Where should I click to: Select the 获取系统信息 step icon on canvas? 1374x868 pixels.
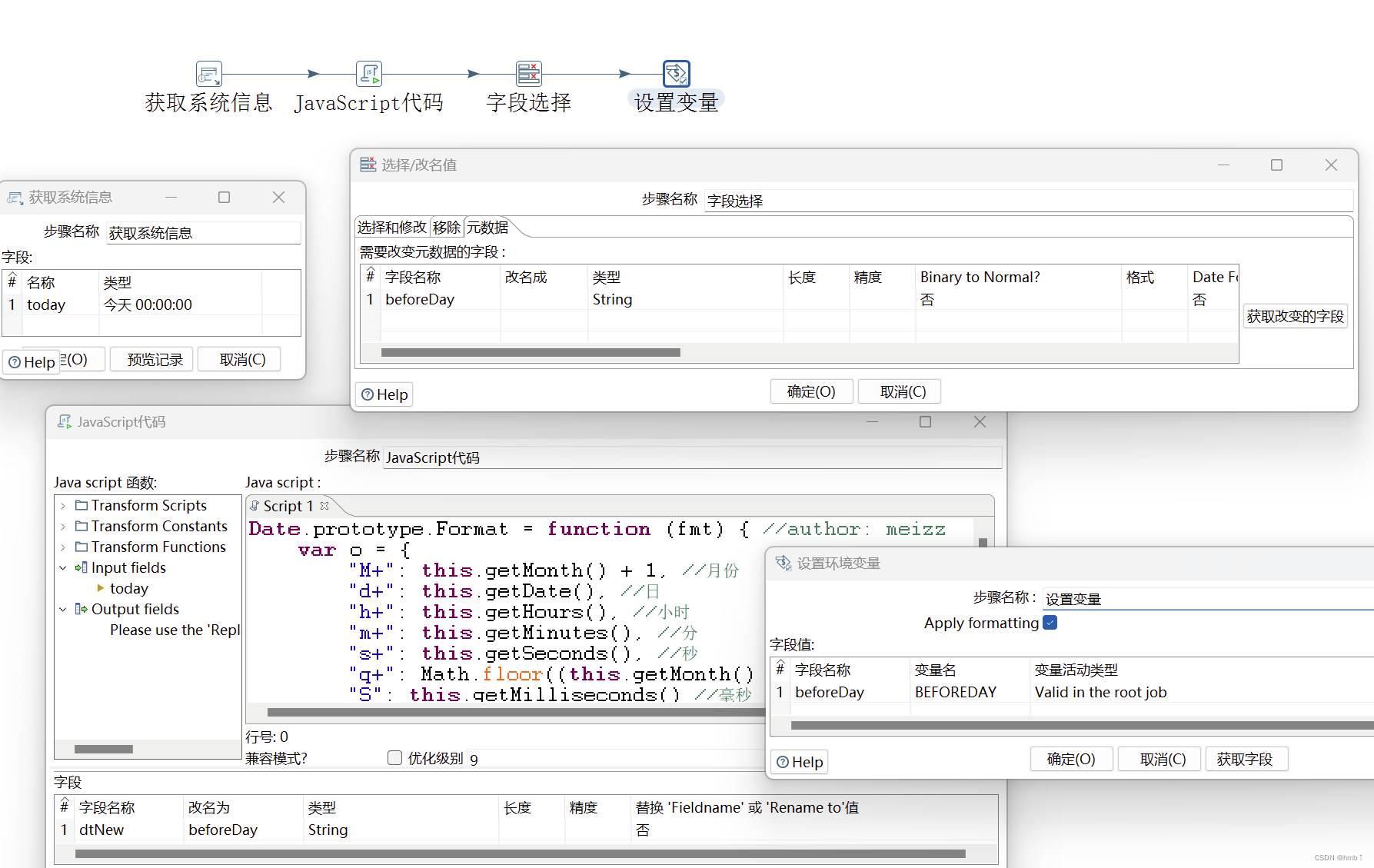point(209,74)
